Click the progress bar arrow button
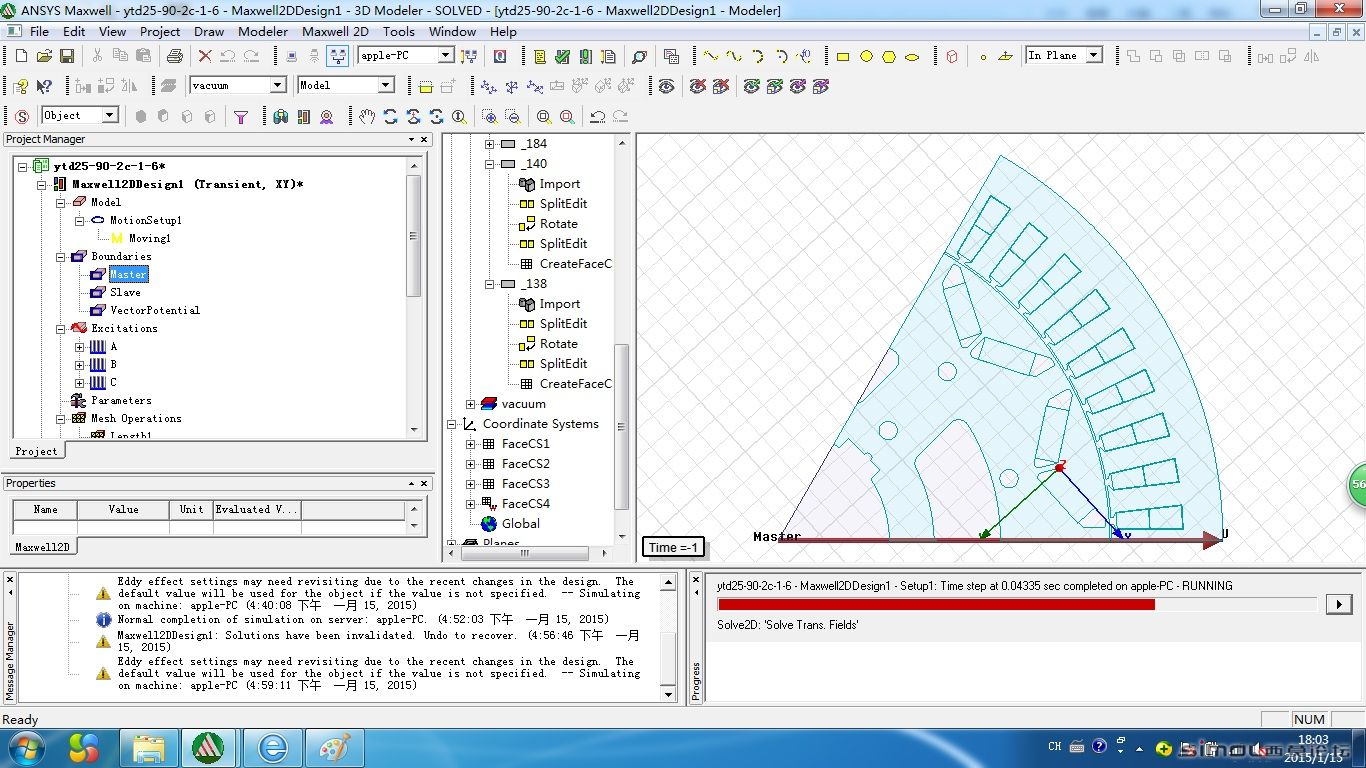1366x768 pixels. [1338, 604]
